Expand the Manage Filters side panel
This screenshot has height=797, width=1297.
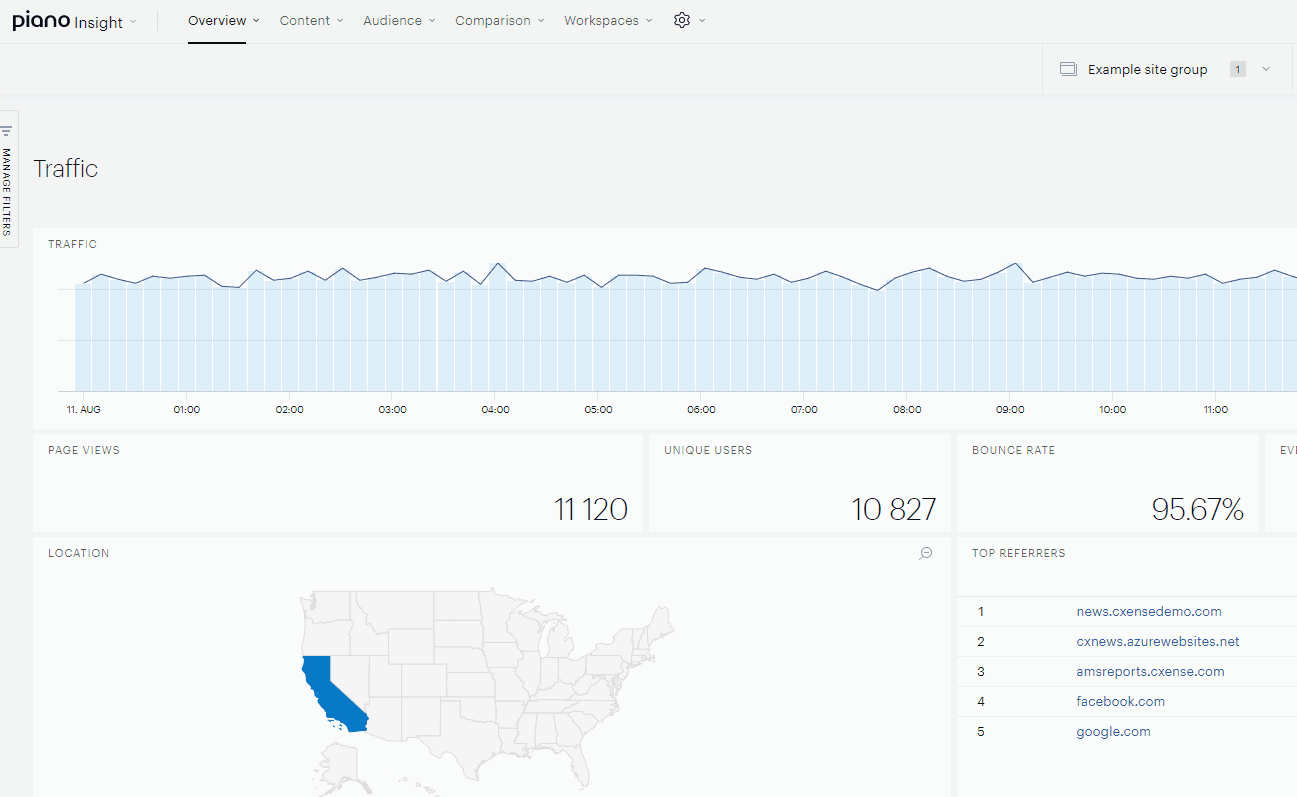8,180
